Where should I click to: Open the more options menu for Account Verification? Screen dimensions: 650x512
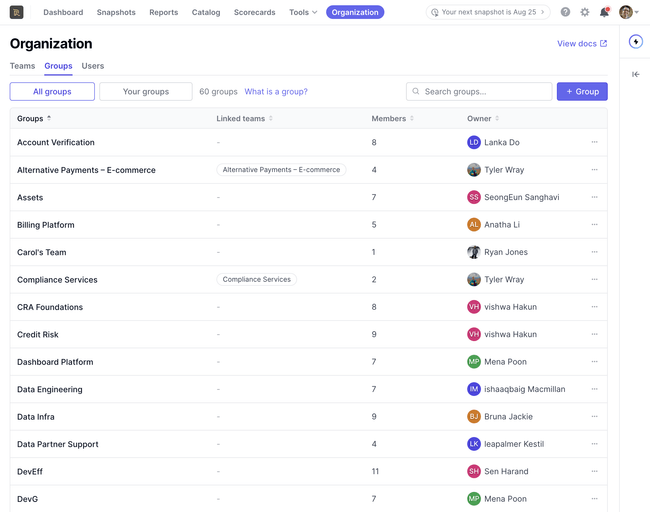(594, 142)
